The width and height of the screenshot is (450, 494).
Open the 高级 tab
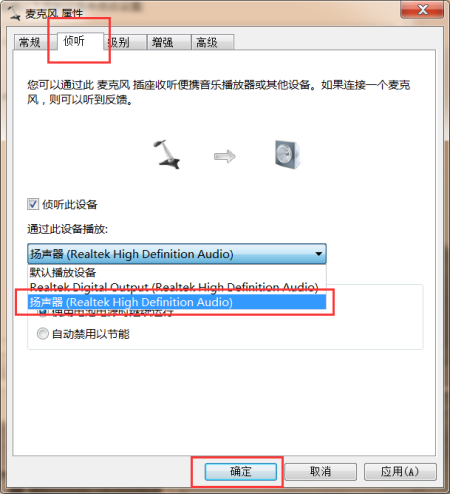pos(213,42)
